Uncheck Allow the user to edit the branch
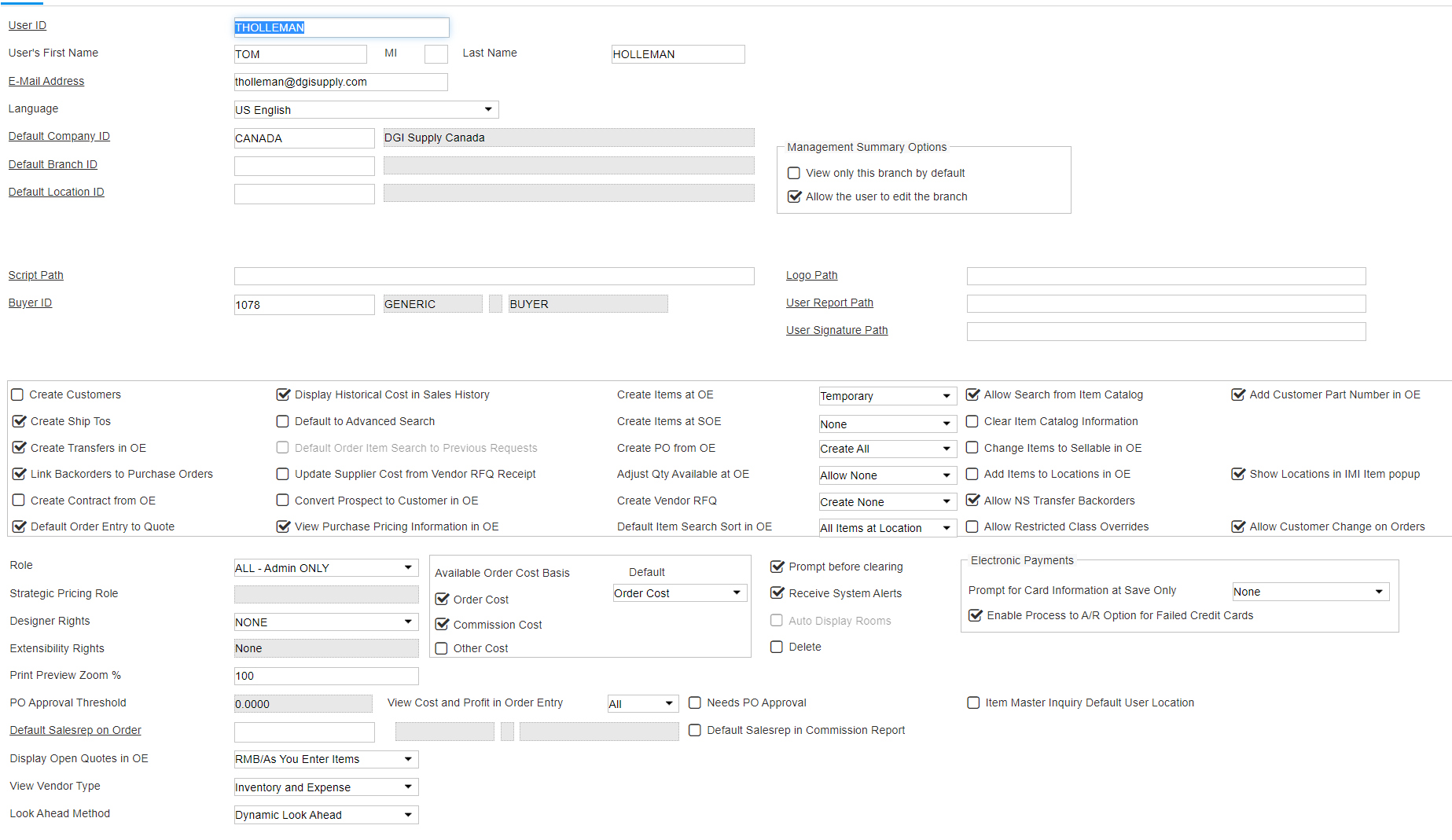Viewport: 1452px width, 840px height. [794, 196]
